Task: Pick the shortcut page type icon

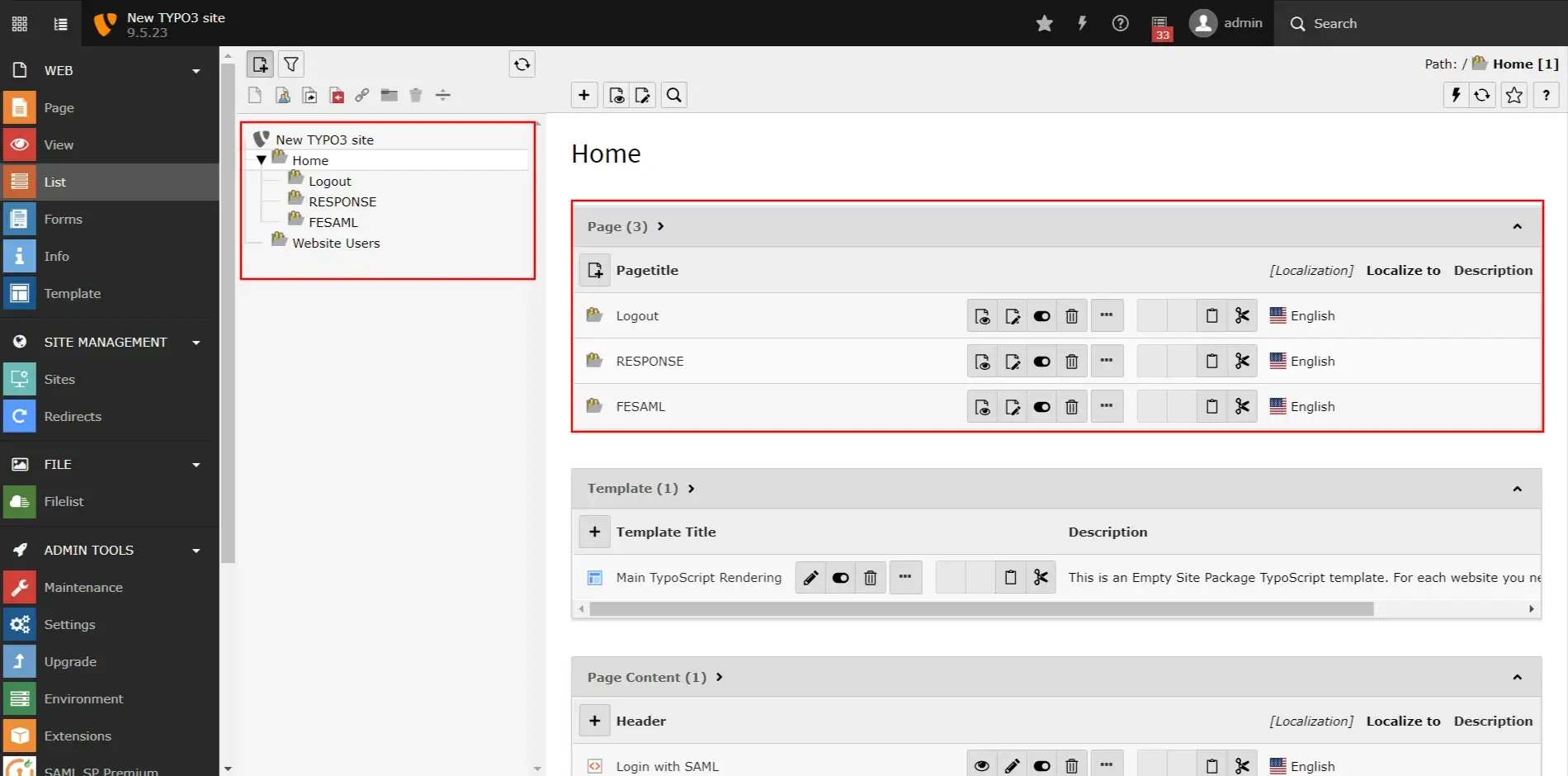Action: (309, 96)
